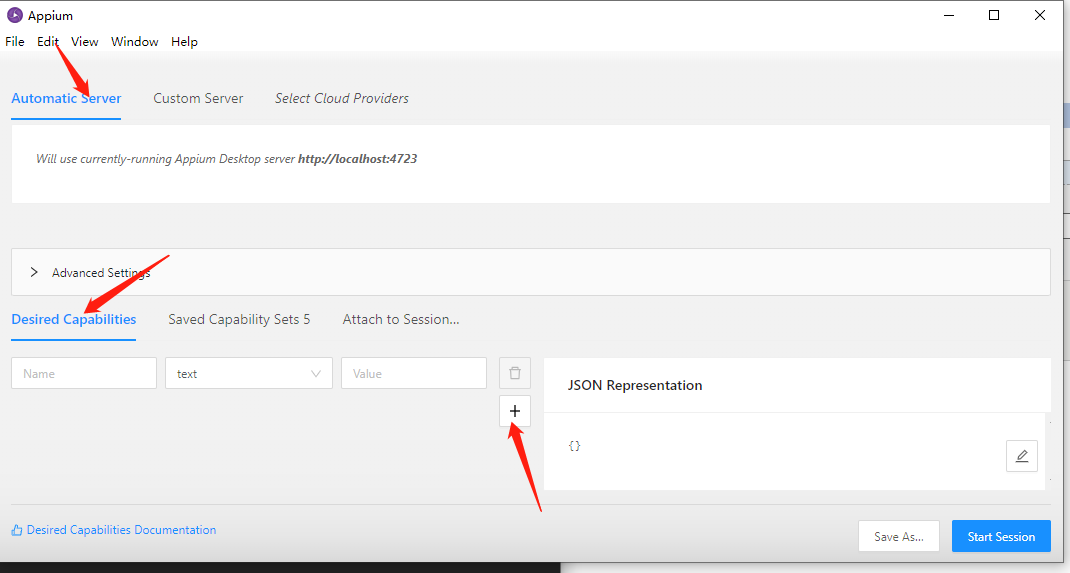The image size is (1070, 573).
Task: Click the thumbs-up icon beside Documentation link
Action: pyautogui.click(x=17, y=530)
